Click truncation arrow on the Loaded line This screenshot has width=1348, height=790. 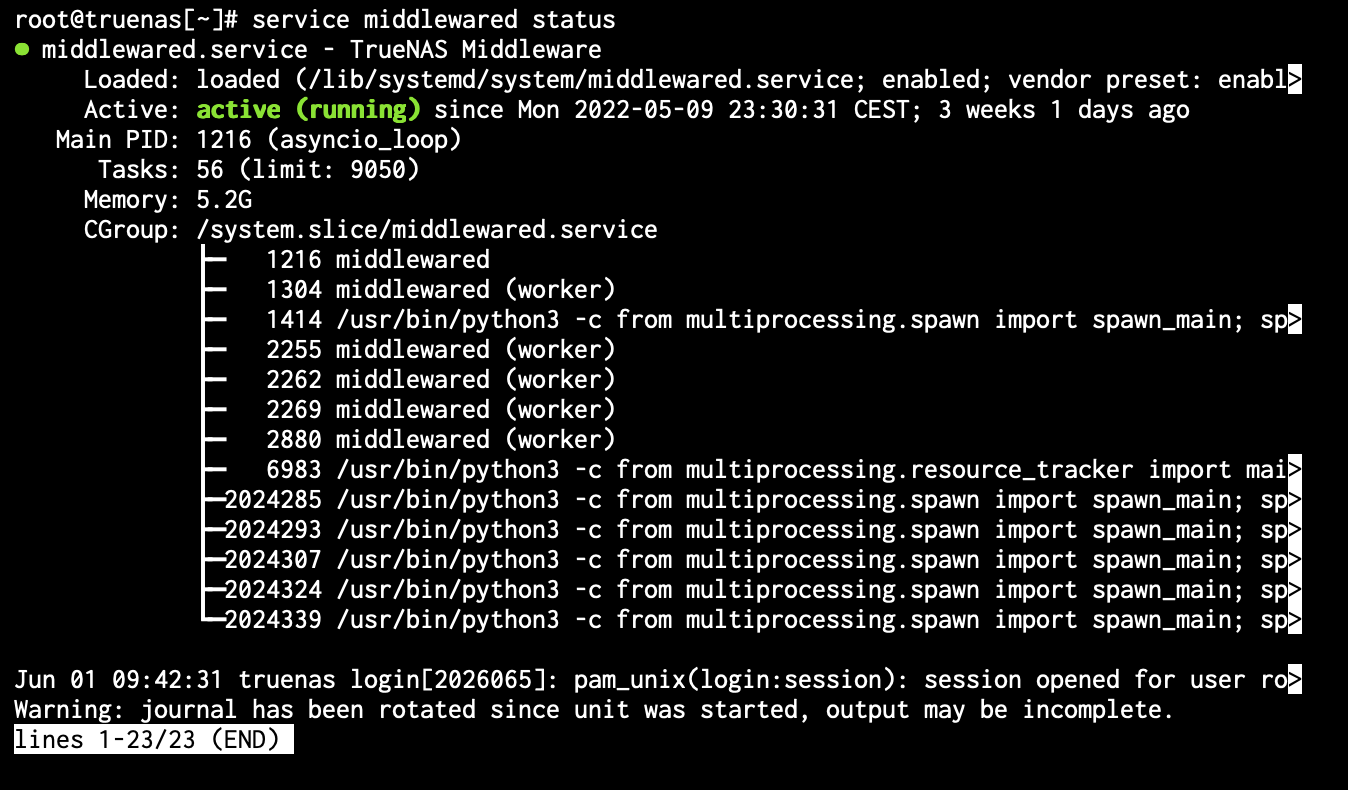tap(1295, 80)
